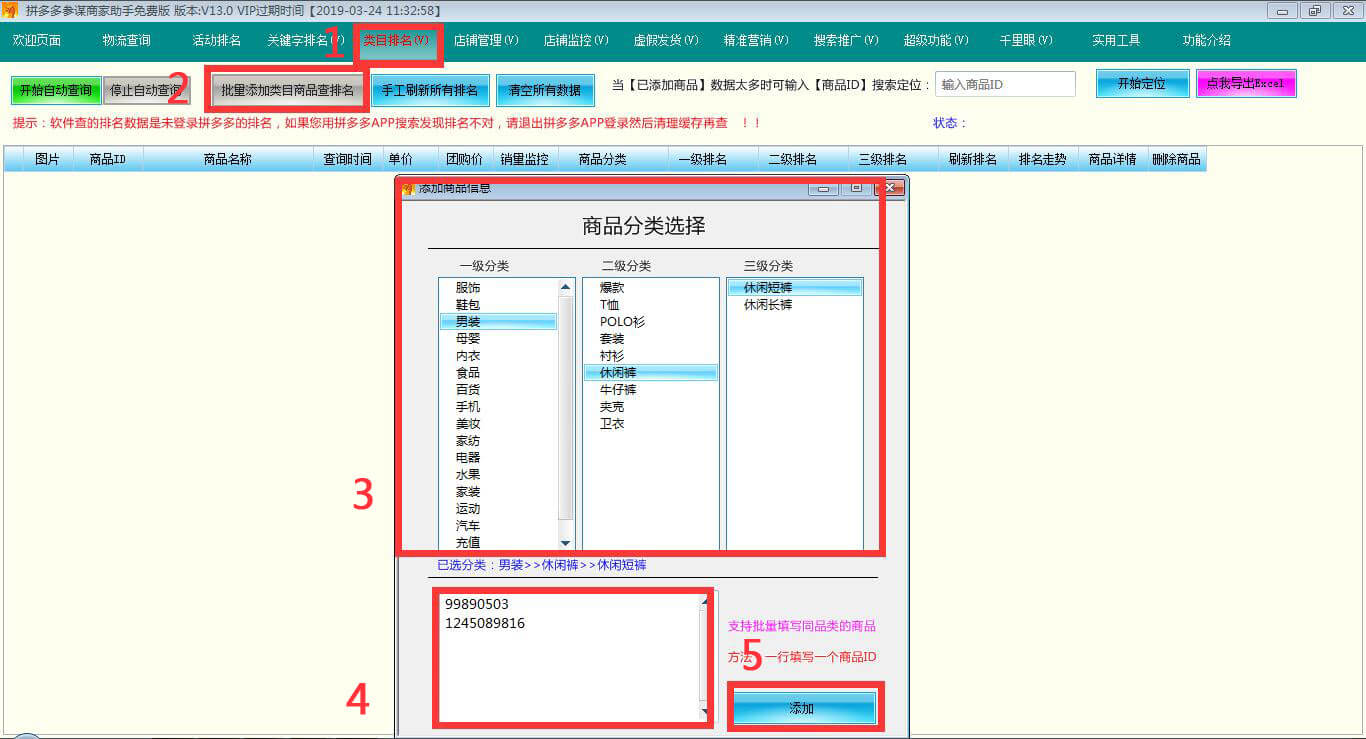Click the 清空所有数据 button
The width and height of the screenshot is (1366, 739).
[x=545, y=90]
